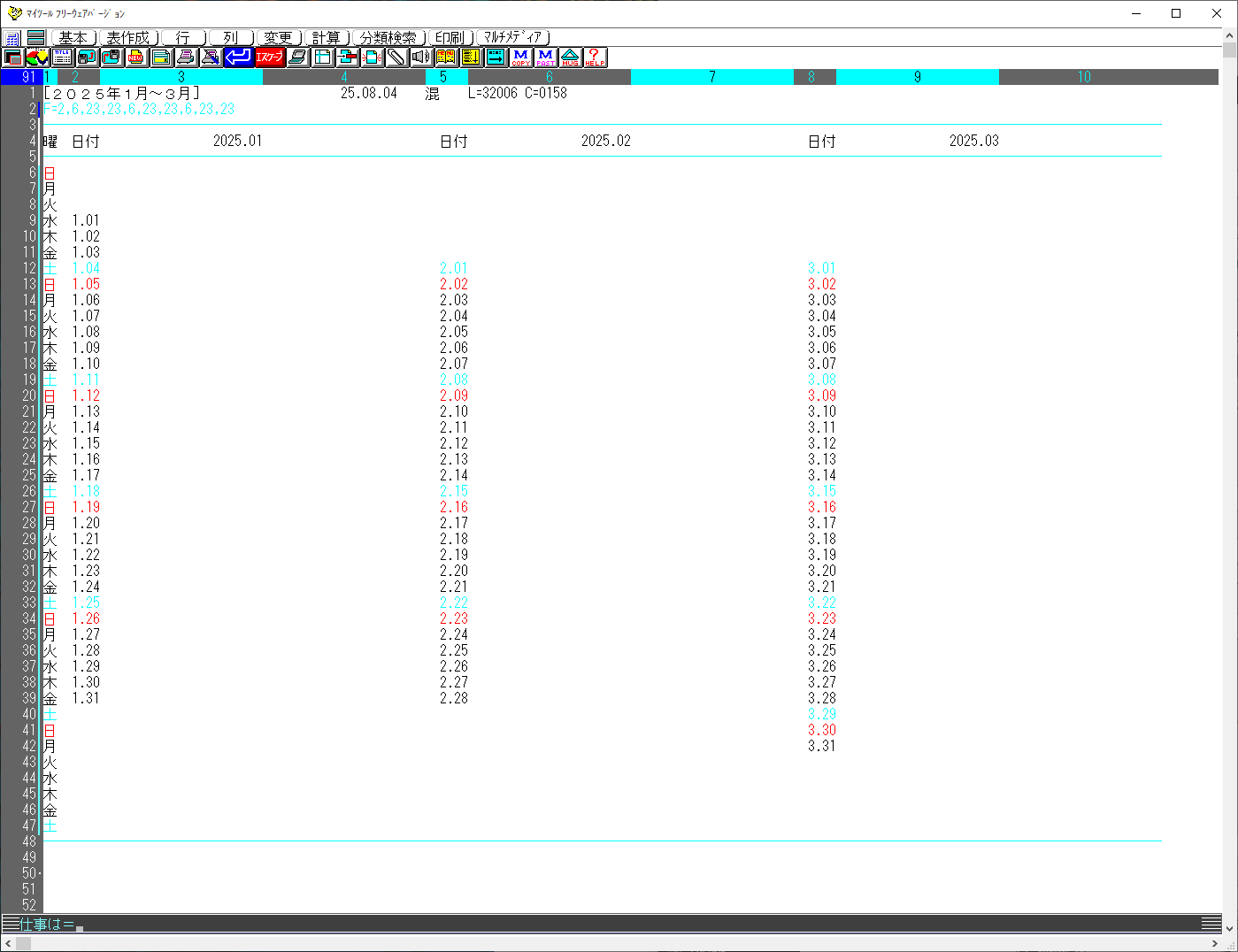
Task: Click the red エスケープ button
Action: tap(270, 58)
